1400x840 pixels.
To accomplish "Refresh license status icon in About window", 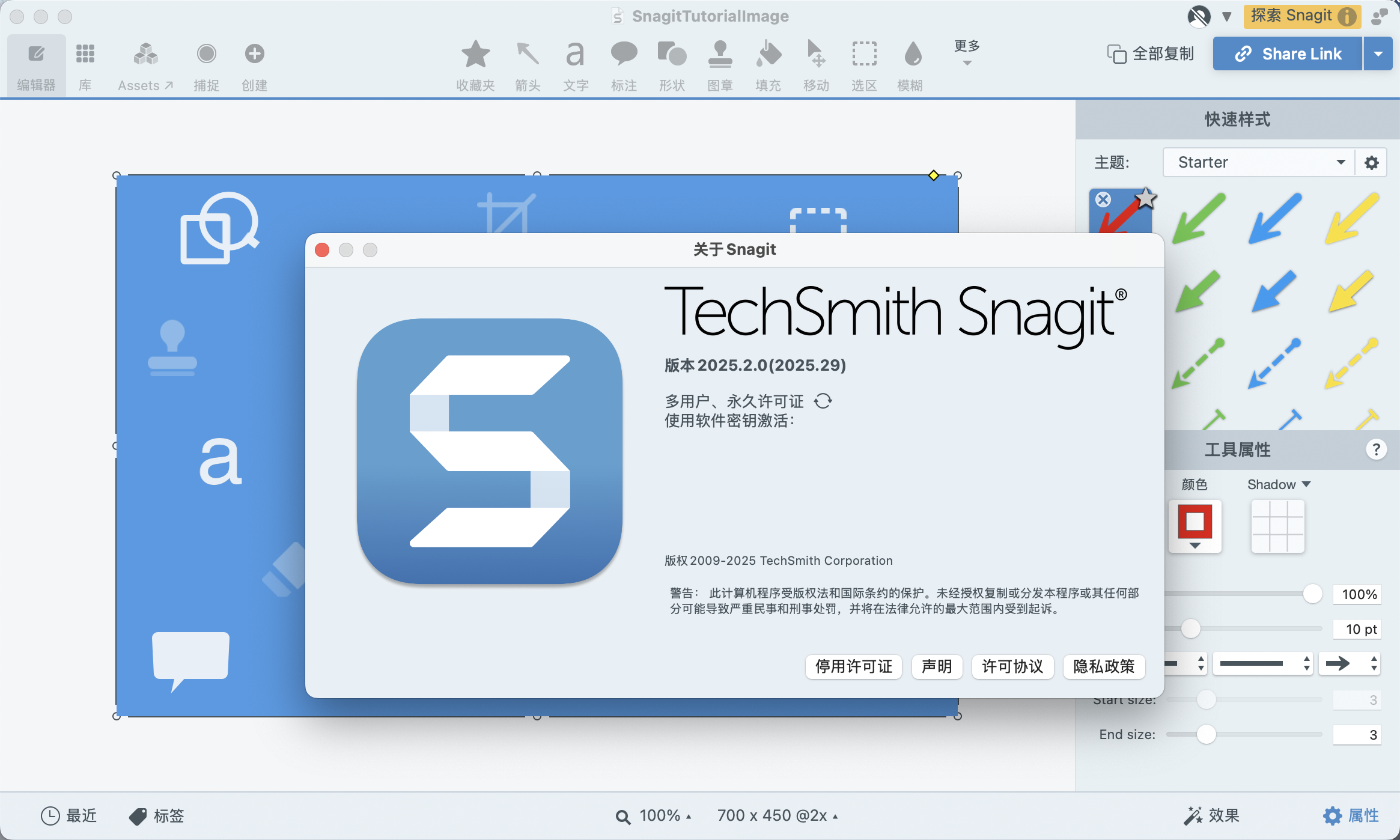I will coord(823,401).
